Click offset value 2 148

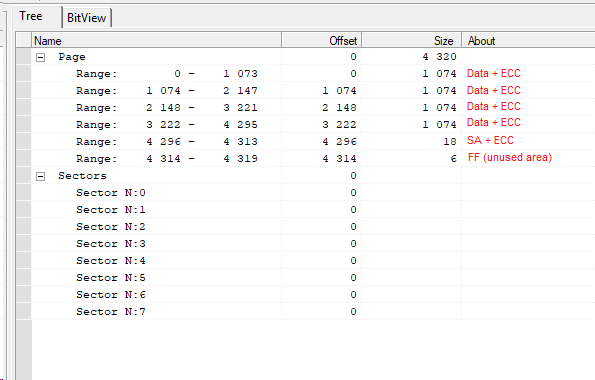coord(339,108)
